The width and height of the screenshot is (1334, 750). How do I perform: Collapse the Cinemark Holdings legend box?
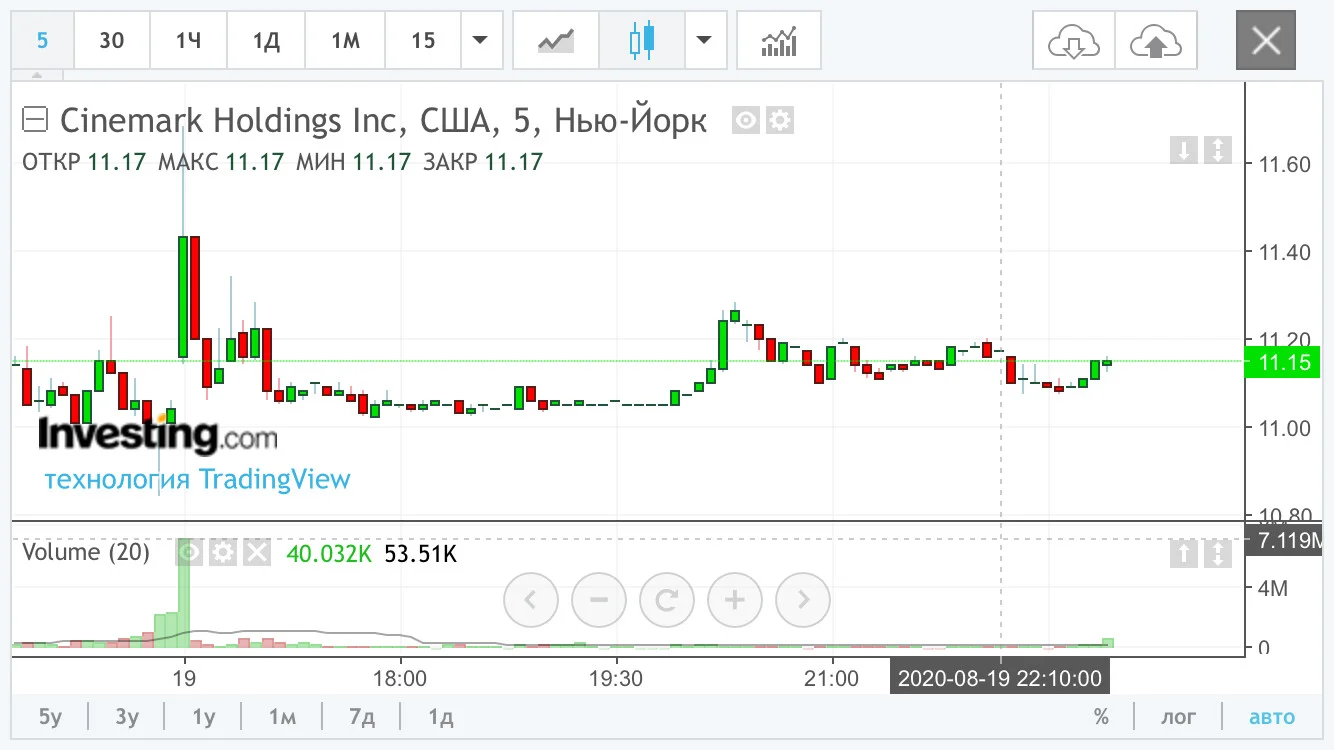pos(35,121)
